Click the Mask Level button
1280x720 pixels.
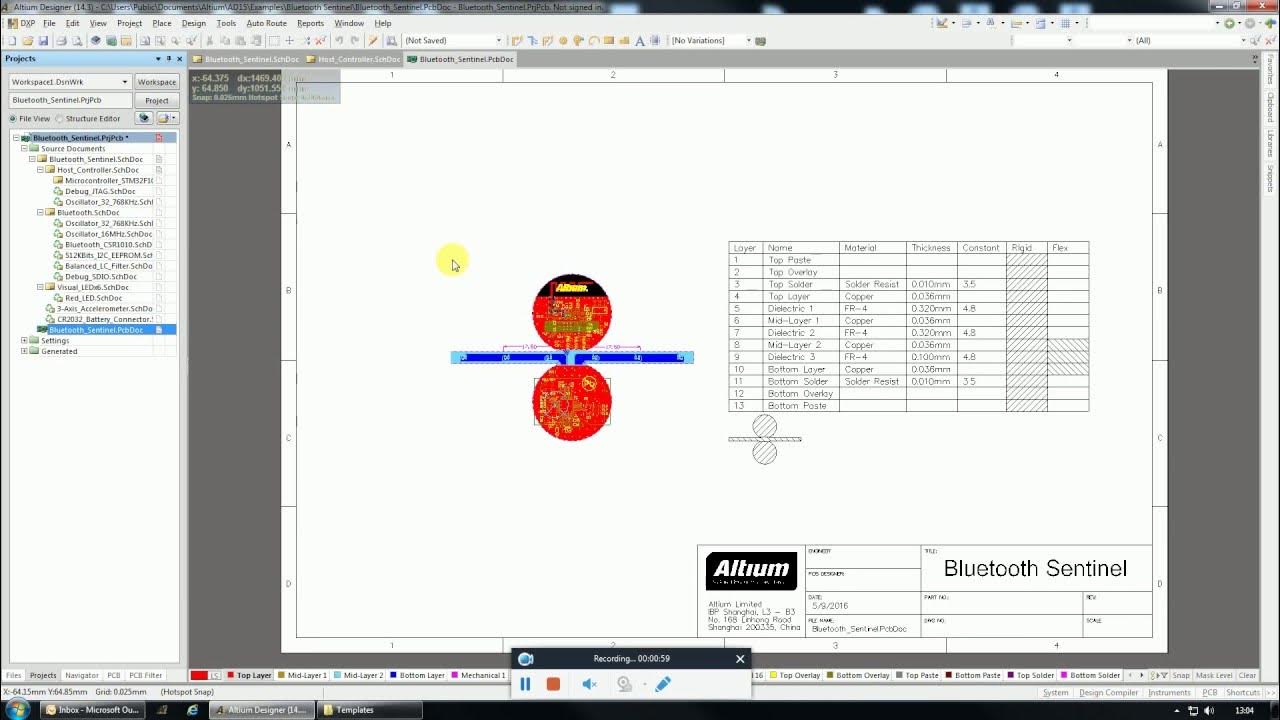click(x=1214, y=676)
